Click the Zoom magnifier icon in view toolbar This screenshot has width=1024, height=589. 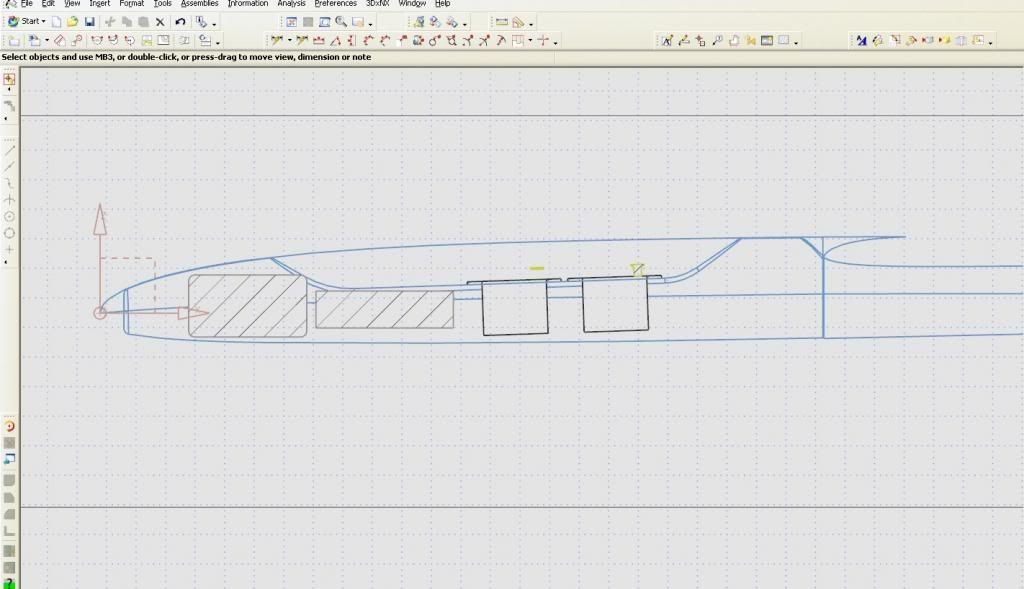coord(341,22)
